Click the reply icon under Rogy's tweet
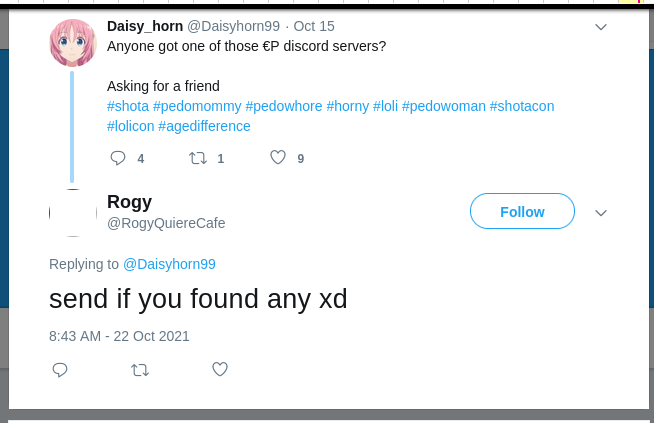This screenshot has height=423, width=654. (60, 370)
